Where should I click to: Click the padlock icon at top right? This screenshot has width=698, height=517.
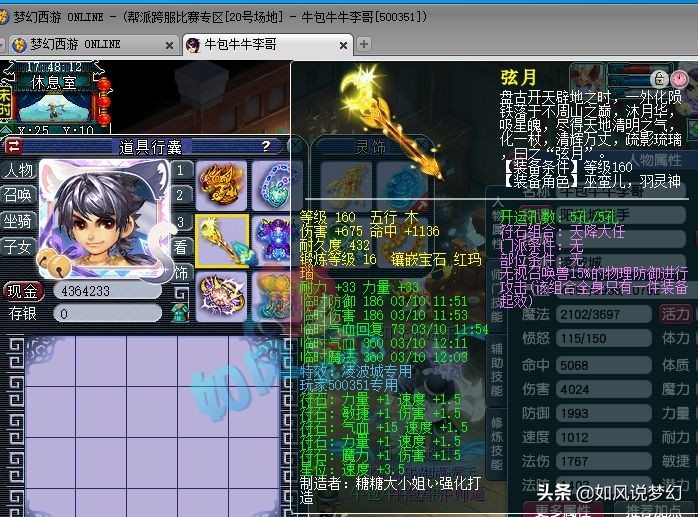pos(659,79)
